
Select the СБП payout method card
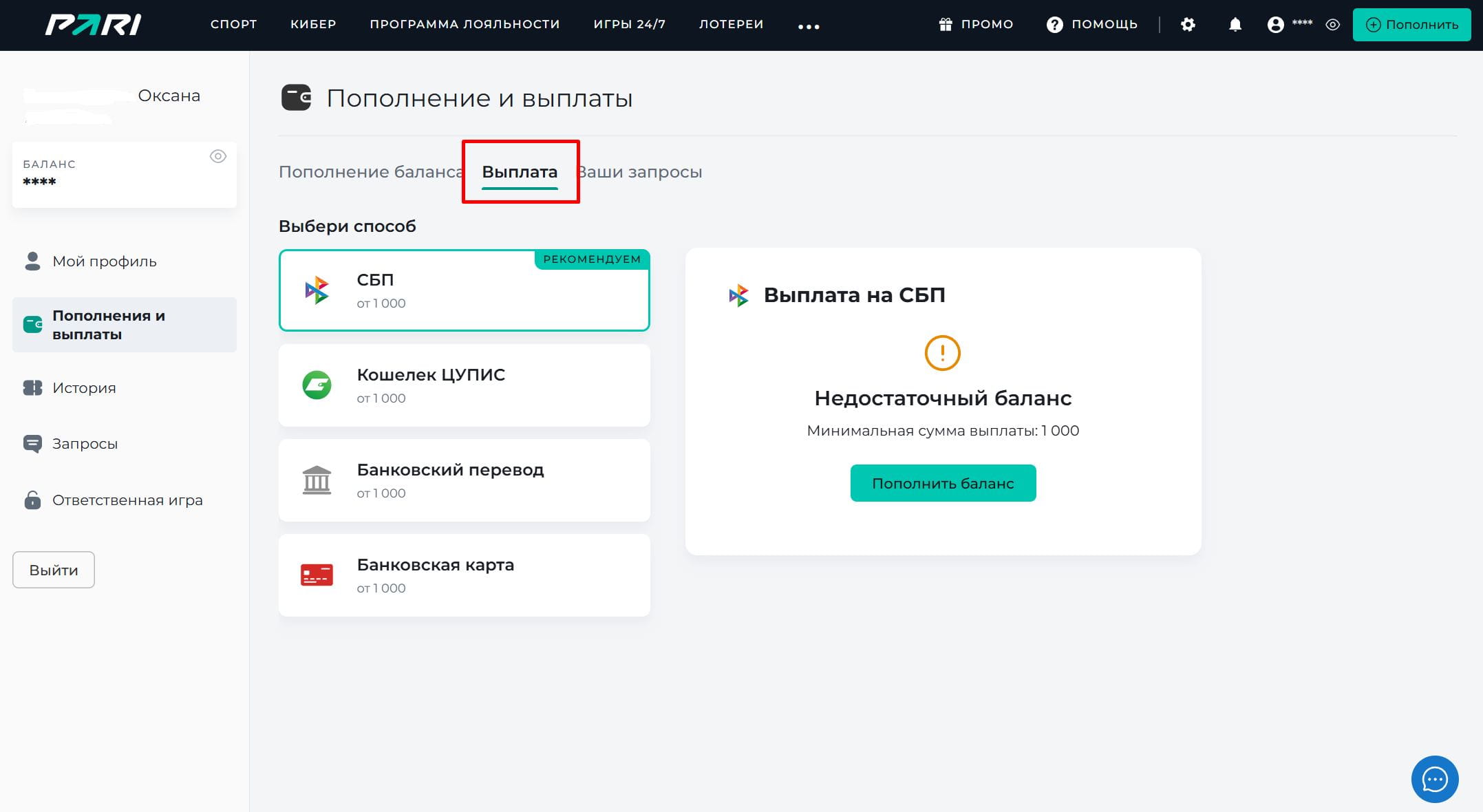pos(465,290)
